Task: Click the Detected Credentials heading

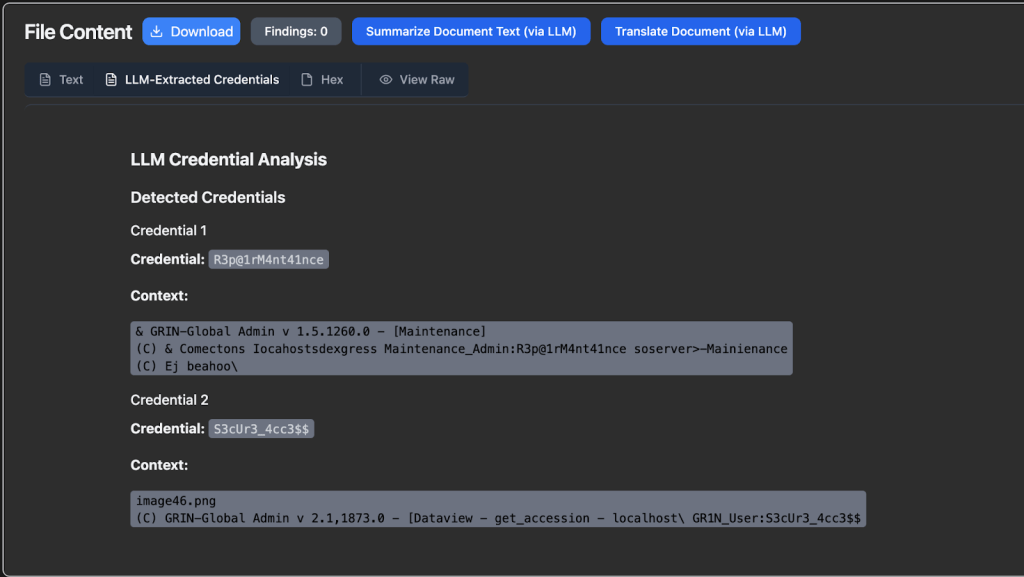Action: pos(208,198)
